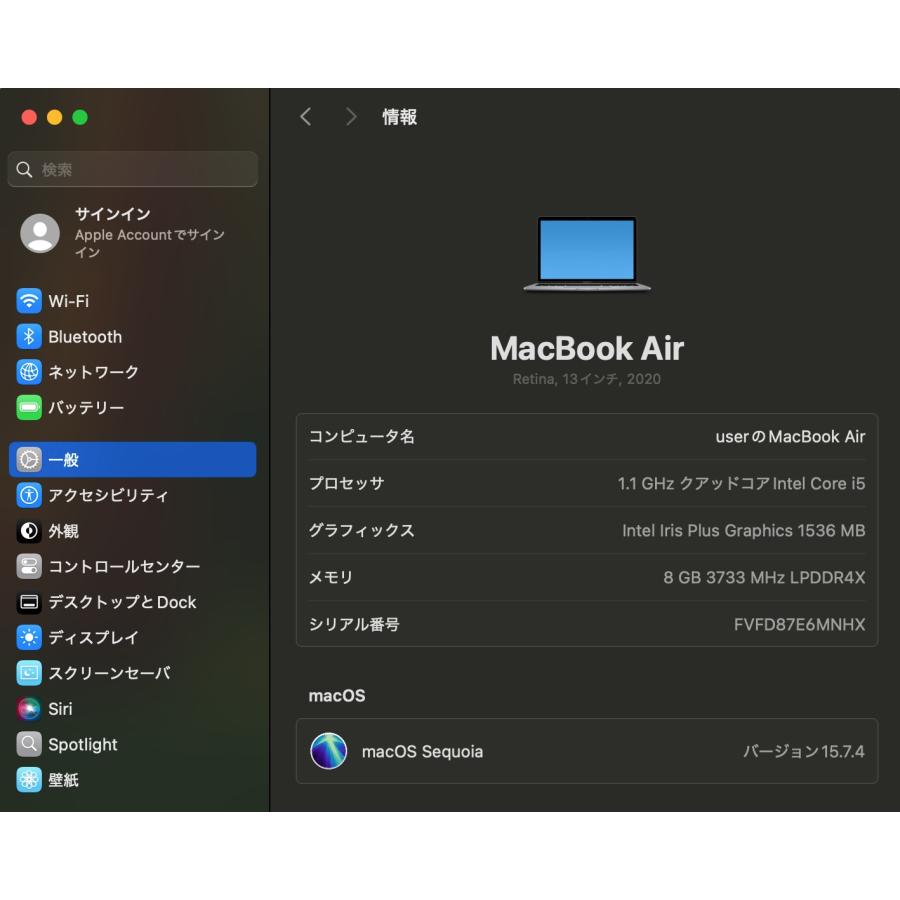This screenshot has height=900, width=900.
Task: Click the macOS section heading
Action: pyautogui.click(x=337, y=696)
